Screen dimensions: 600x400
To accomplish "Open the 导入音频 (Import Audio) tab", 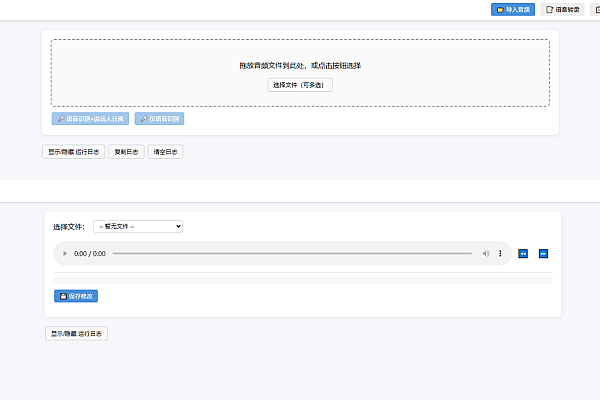I will 513,10.
